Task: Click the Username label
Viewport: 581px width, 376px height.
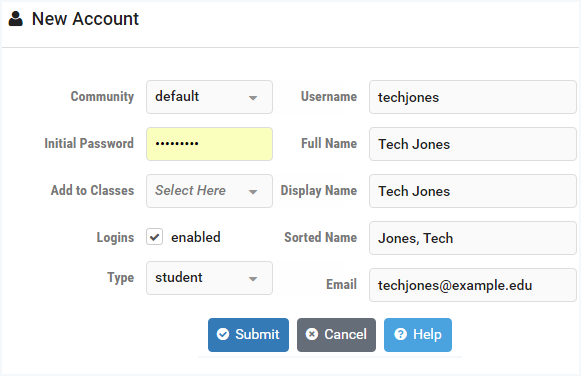Action: click(x=329, y=96)
